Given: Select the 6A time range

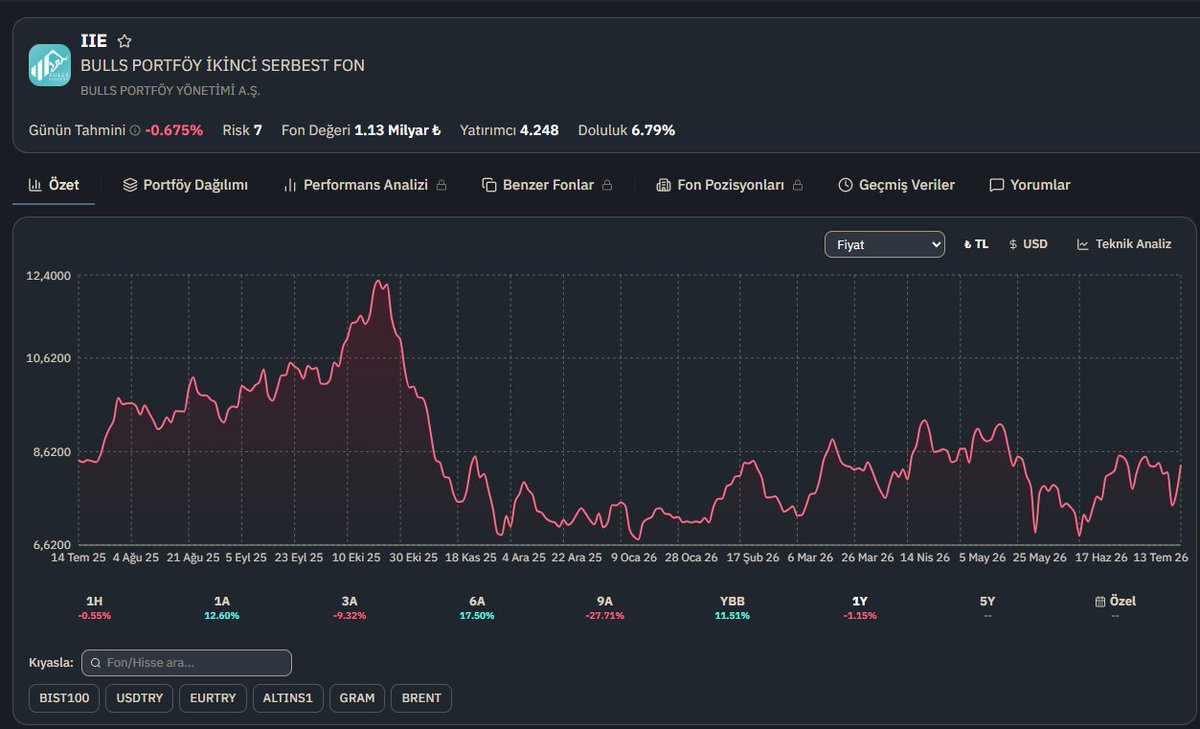Looking at the screenshot, I should click(x=477, y=608).
